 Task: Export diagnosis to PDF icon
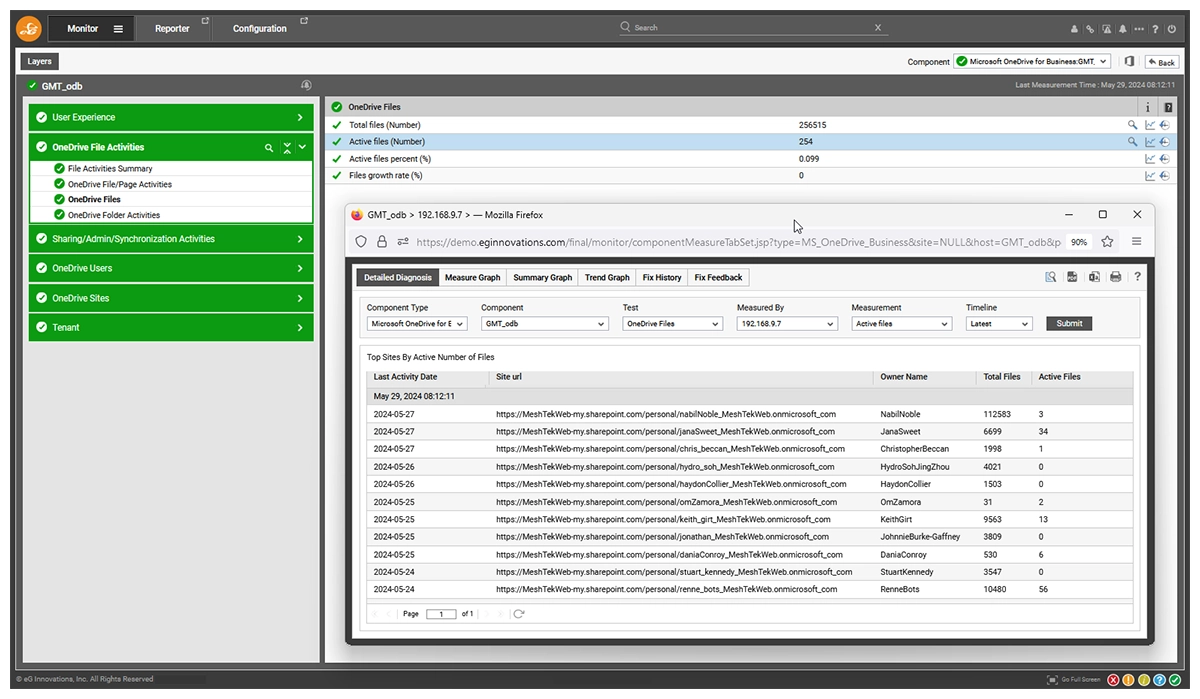(x=1072, y=277)
